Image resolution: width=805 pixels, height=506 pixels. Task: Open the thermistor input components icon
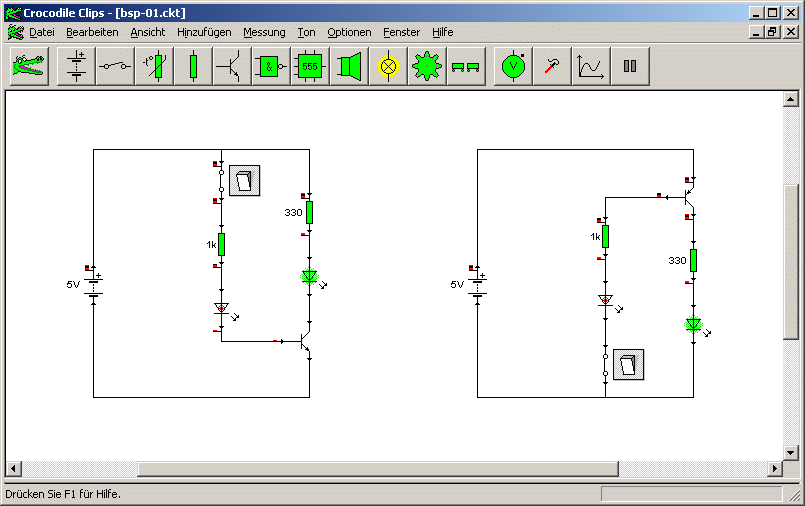155,66
